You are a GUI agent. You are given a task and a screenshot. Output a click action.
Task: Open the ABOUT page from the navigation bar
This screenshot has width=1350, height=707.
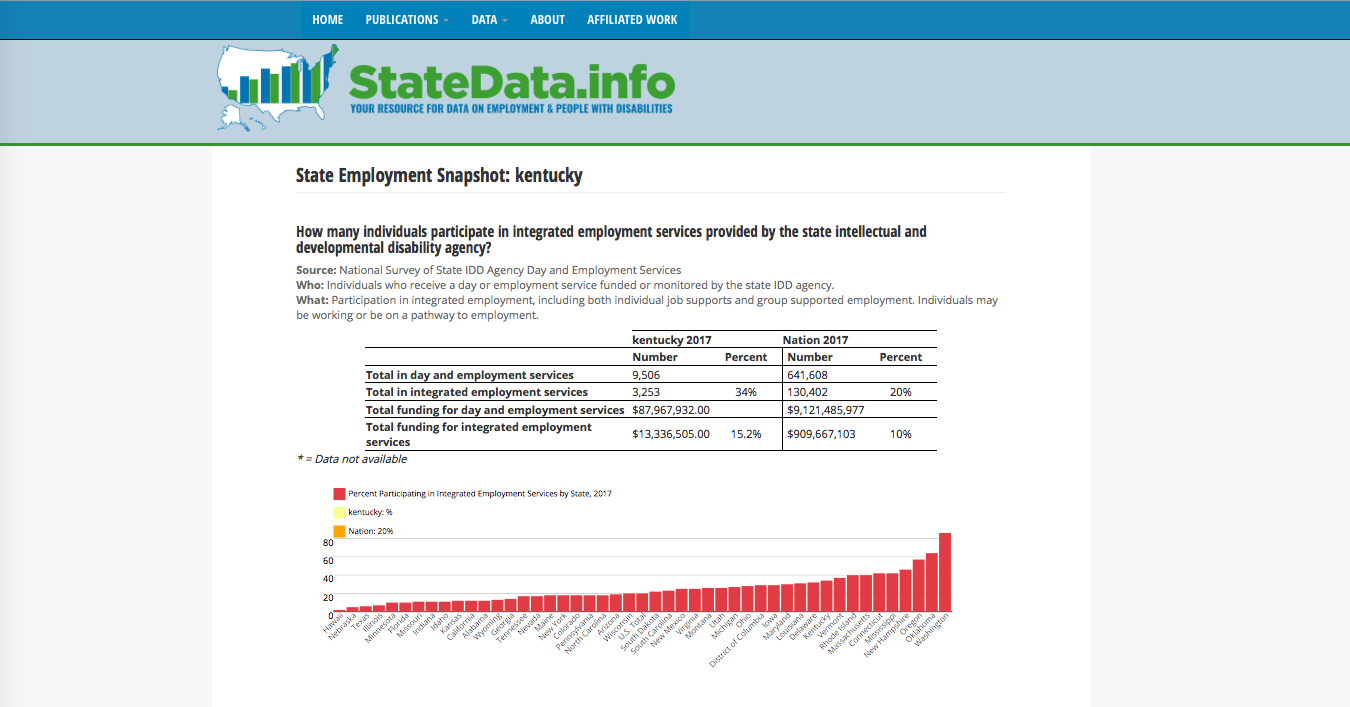547,19
